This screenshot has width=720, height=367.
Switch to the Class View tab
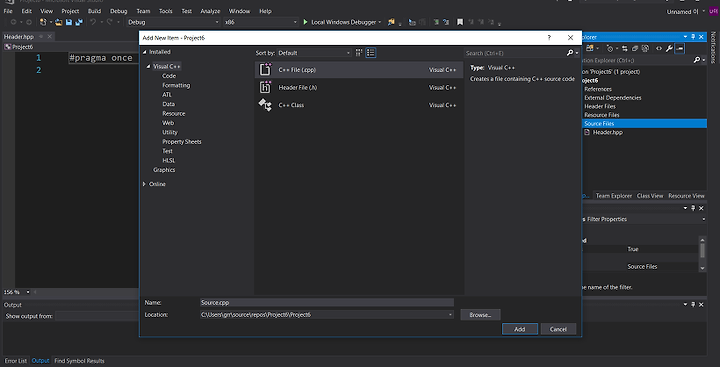[x=650, y=196]
